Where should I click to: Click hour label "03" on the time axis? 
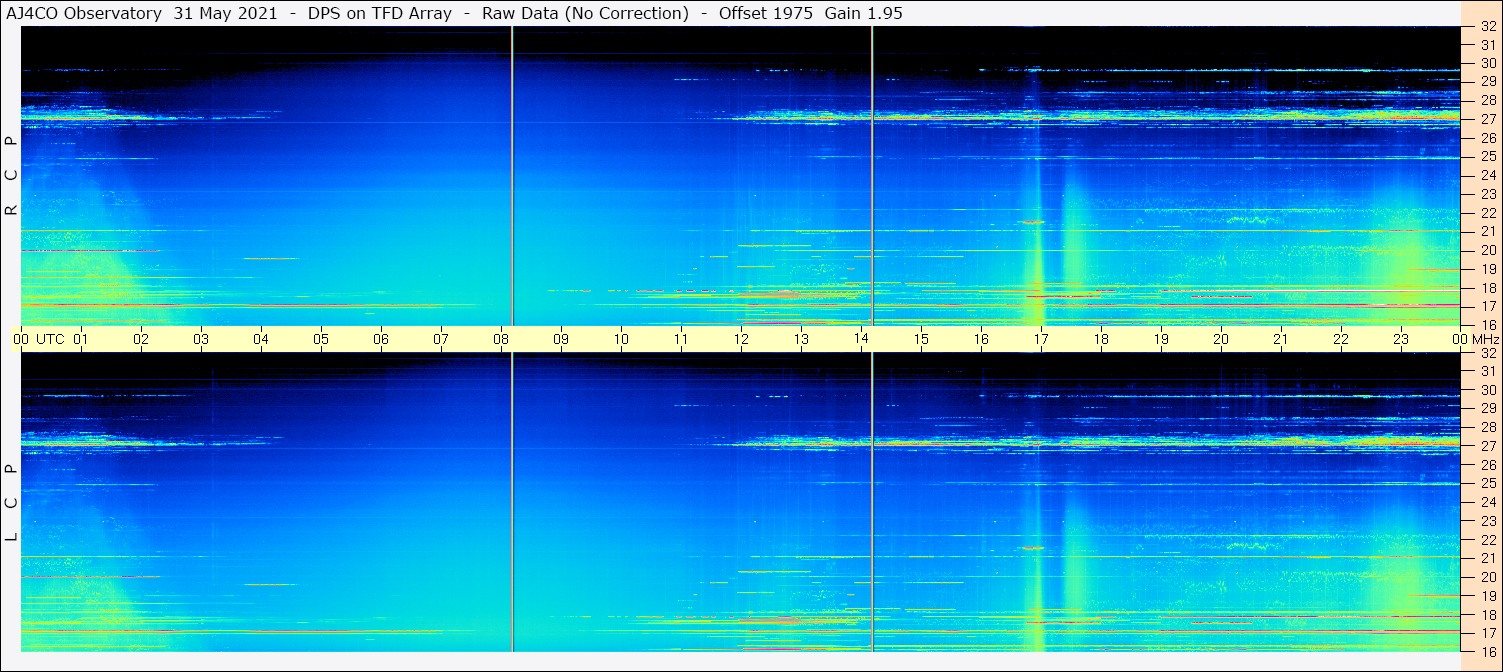(x=201, y=339)
